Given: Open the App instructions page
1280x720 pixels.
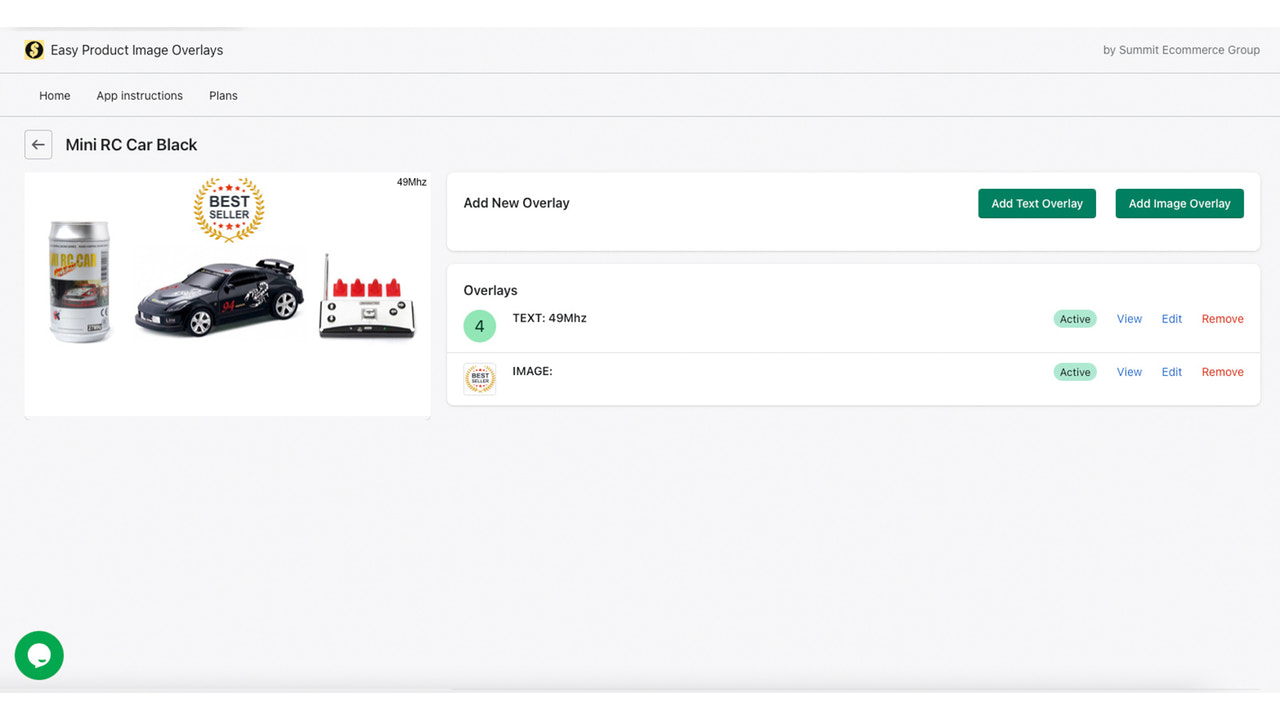Looking at the screenshot, I should pyautogui.click(x=139, y=95).
